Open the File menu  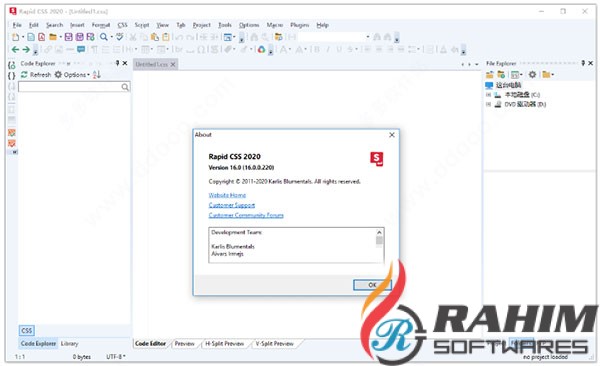pyautogui.click(x=17, y=25)
